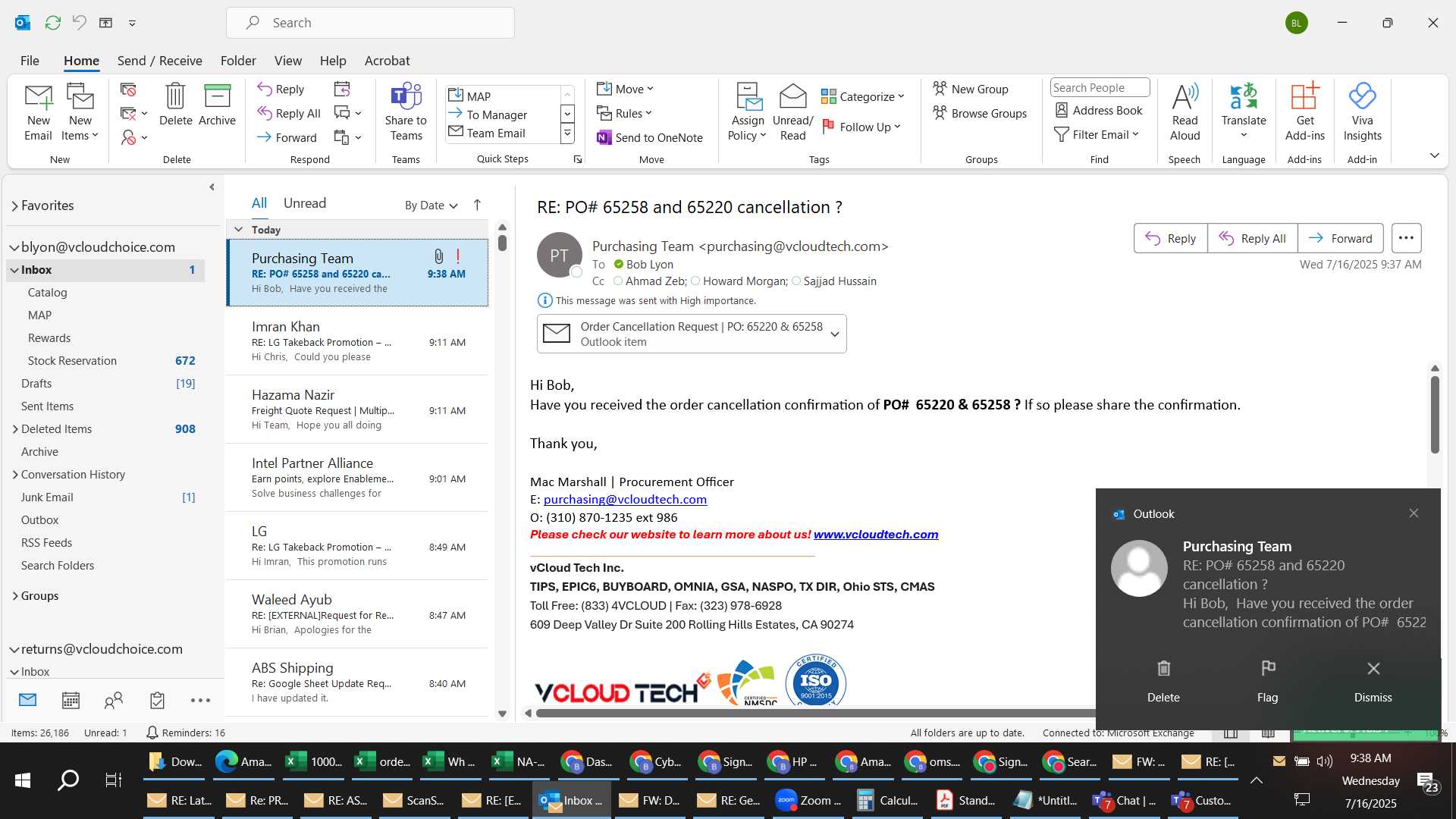Open the Folder tab
1456x819 pixels.
point(238,61)
